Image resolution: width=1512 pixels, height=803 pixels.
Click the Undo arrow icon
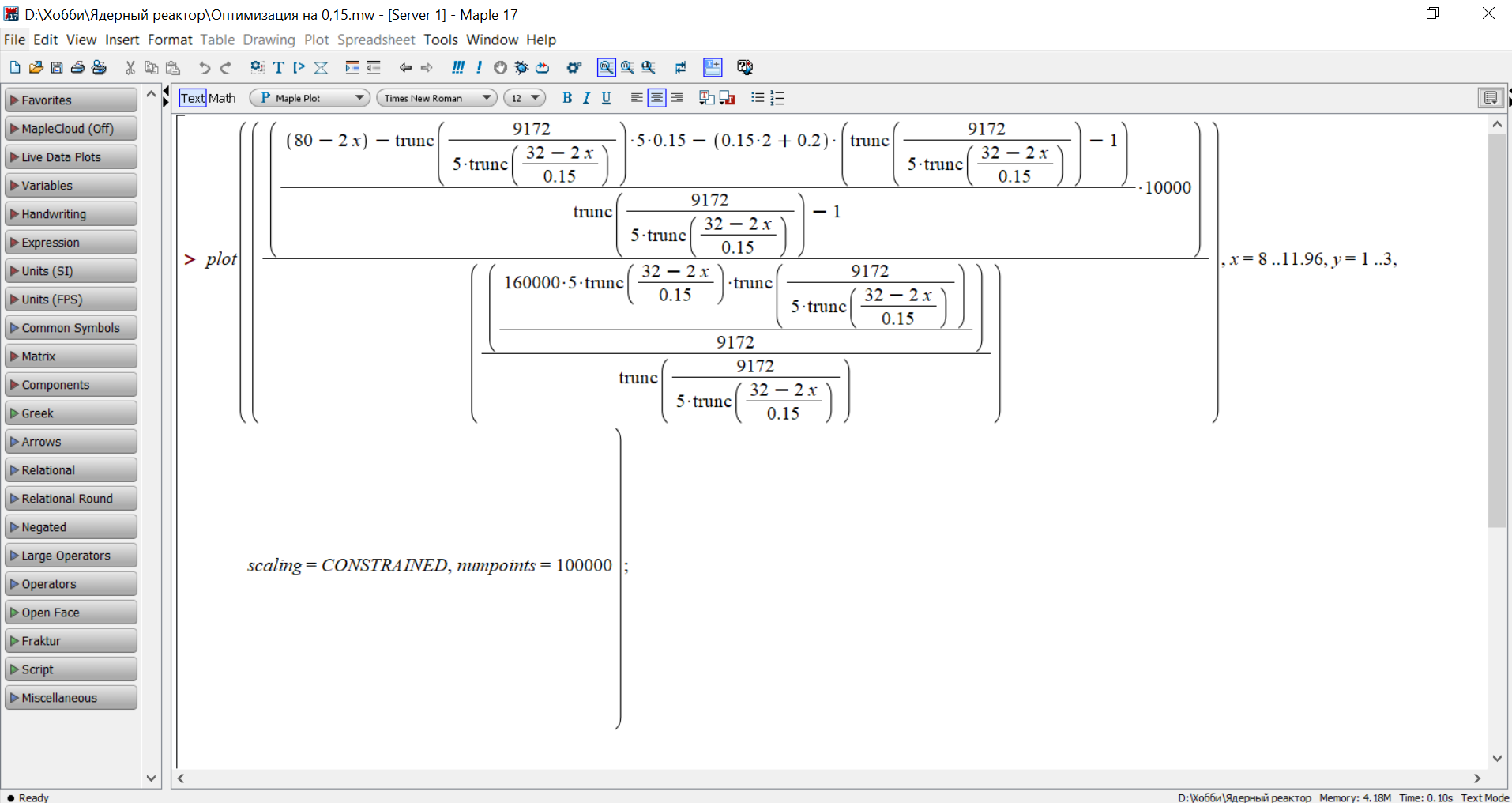pos(205,67)
